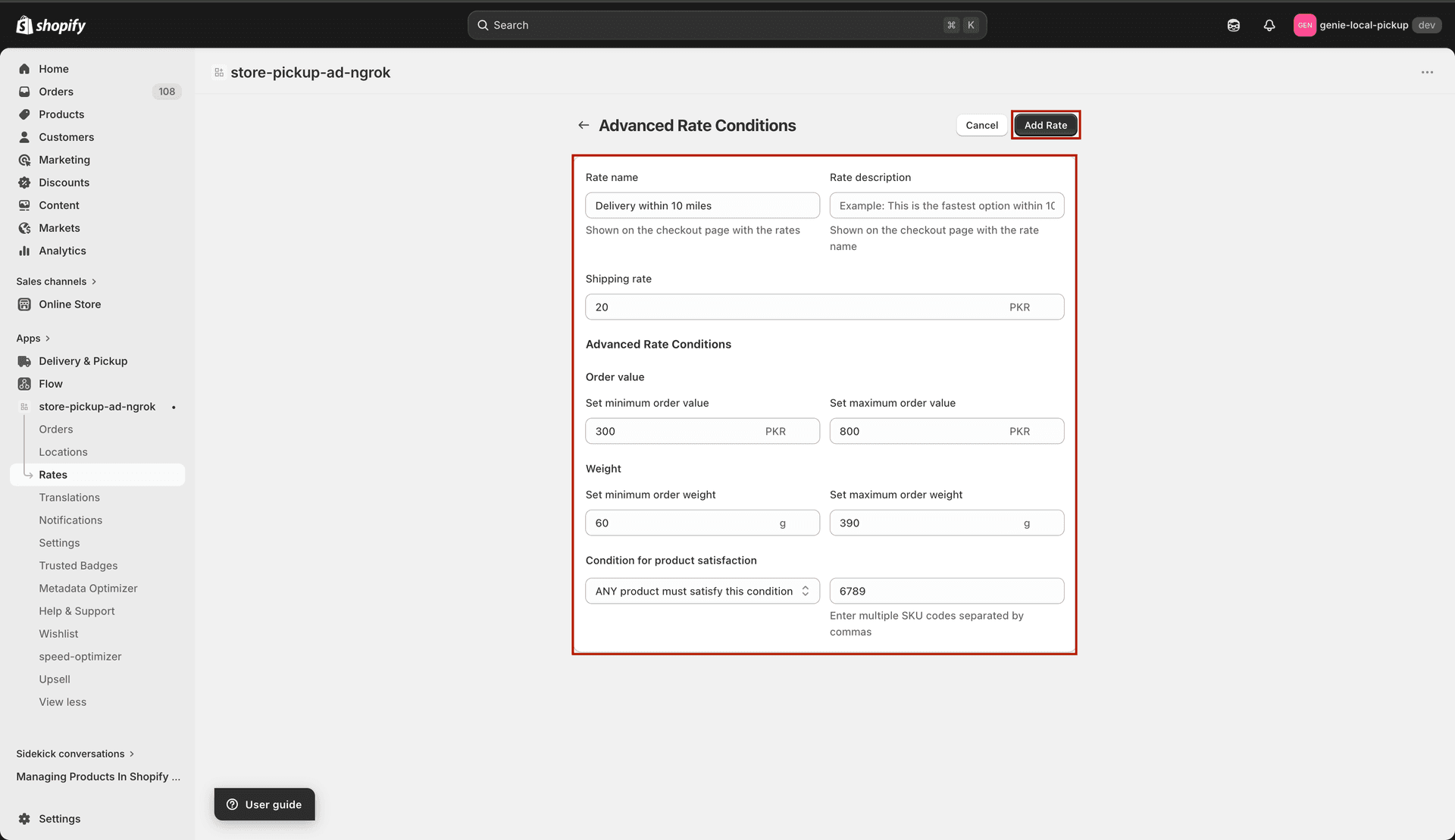Click the Analytics bar chart icon

(x=24, y=251)
